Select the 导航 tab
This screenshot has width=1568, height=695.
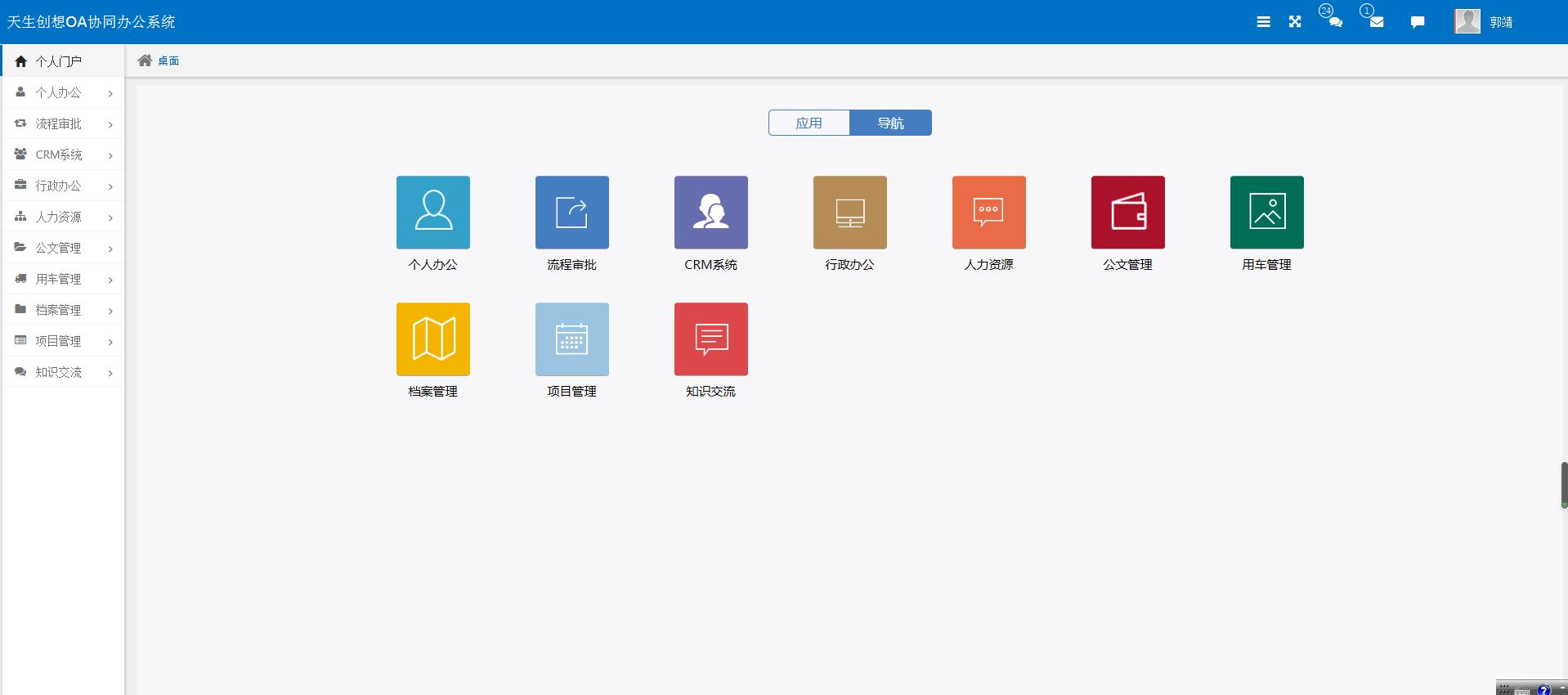[890, 123]
